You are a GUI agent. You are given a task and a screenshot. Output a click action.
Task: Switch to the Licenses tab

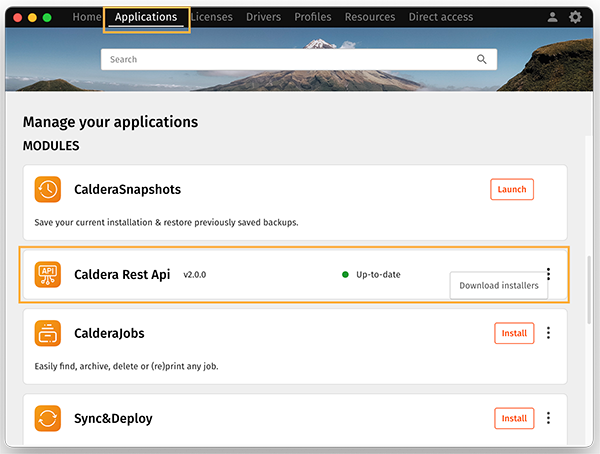[x=212, y=17]
